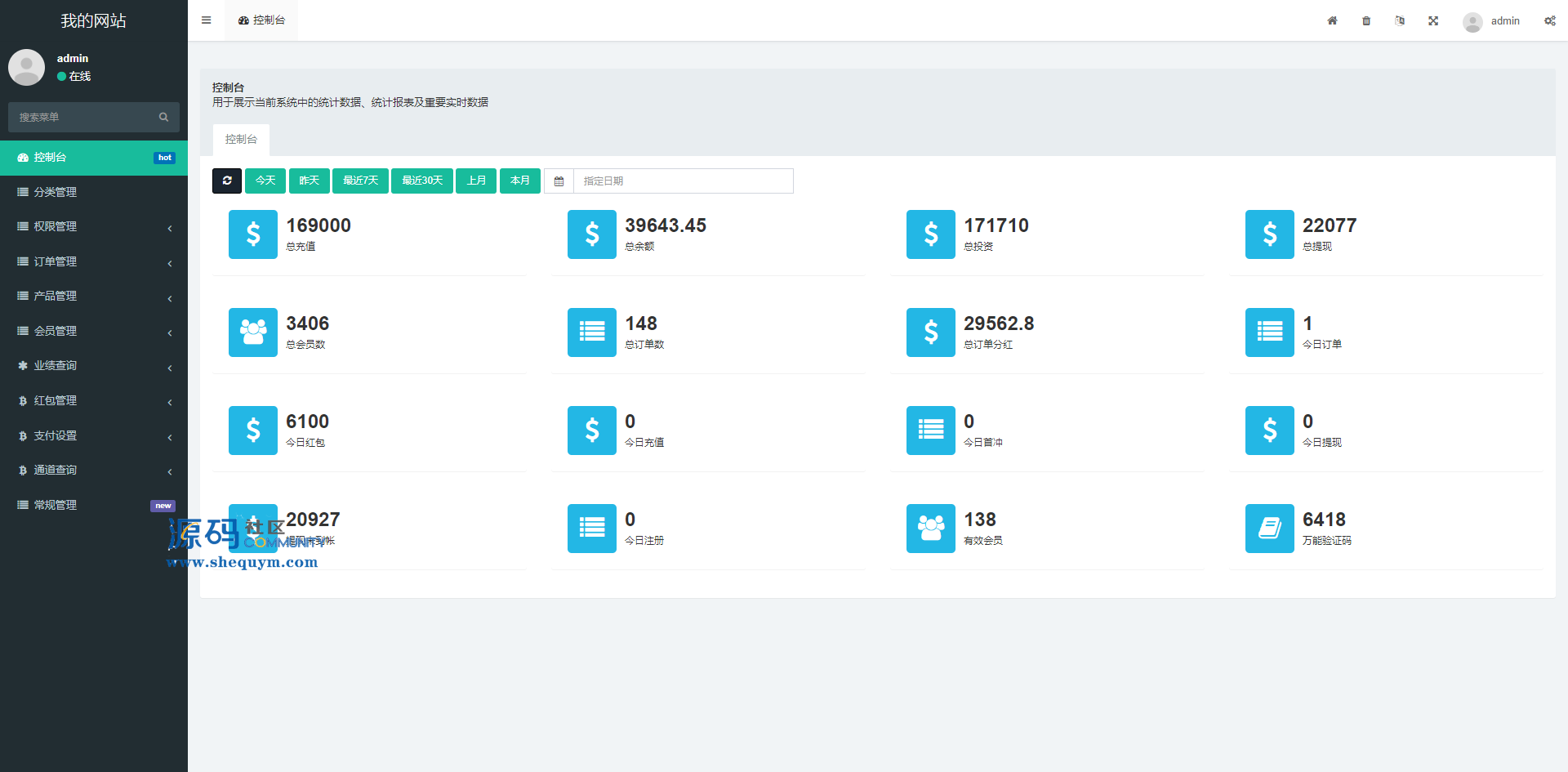Click the dollar icon for 总余额
The width and height of the screenshot is (1568, 772).
pos(592,234)
